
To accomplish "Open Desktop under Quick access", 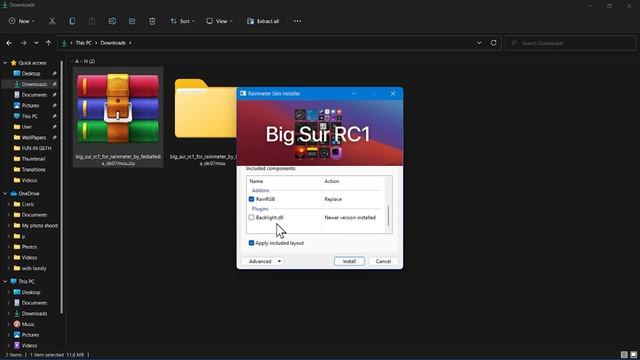I will pyautogui.click(x=31, y=73).
